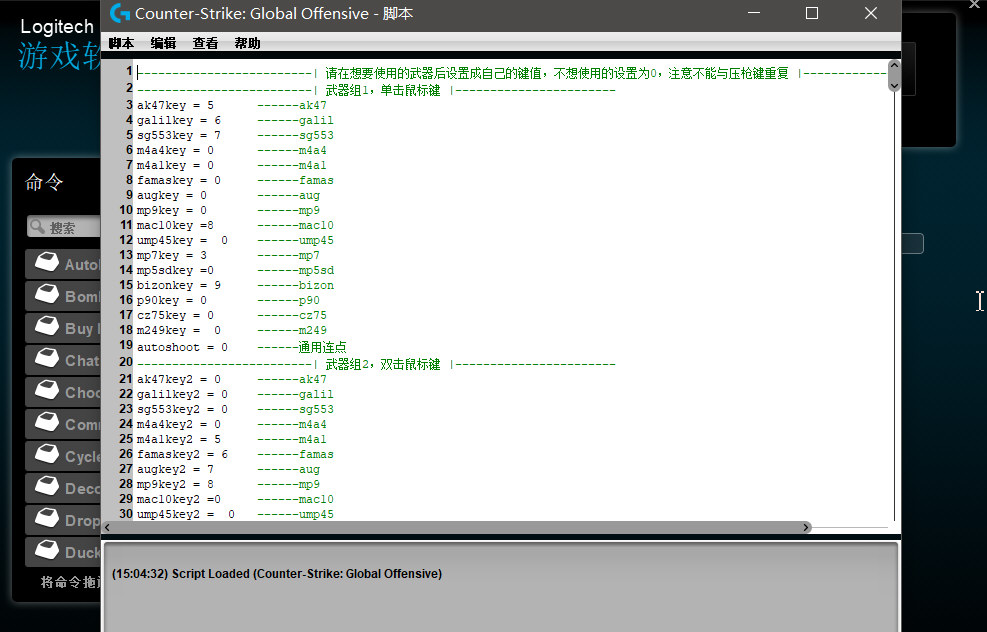Click the '------bizon' comment on line 15
Image resolution: width=987 pixels, height=632 pixels.
(x=295, y=286)
